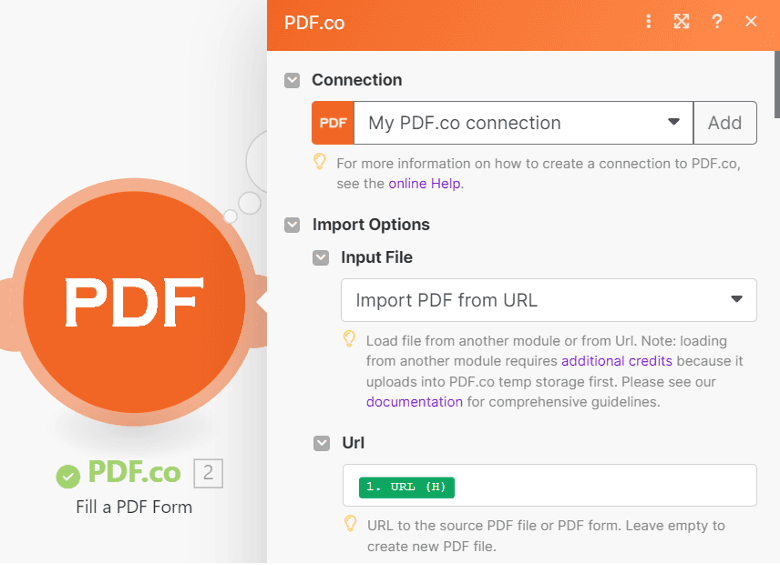Image resolution: width=780 pixels, height=565 pixels.
Task: Click the green checkmark status icon
Action: [x=68, y=476]
